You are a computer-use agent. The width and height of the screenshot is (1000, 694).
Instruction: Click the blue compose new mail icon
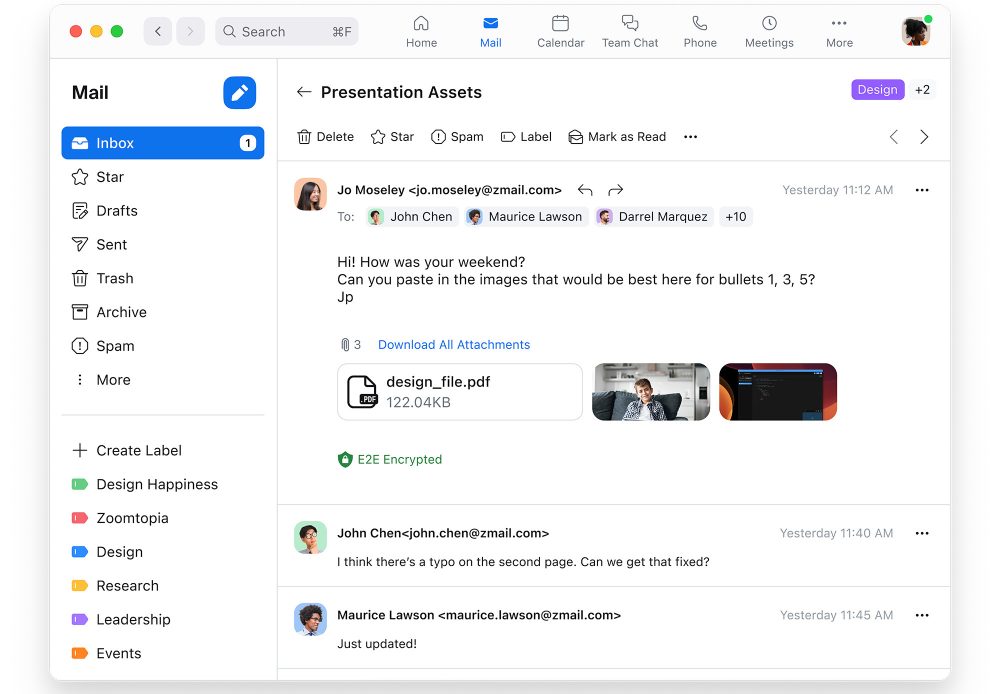coord(239,93)
